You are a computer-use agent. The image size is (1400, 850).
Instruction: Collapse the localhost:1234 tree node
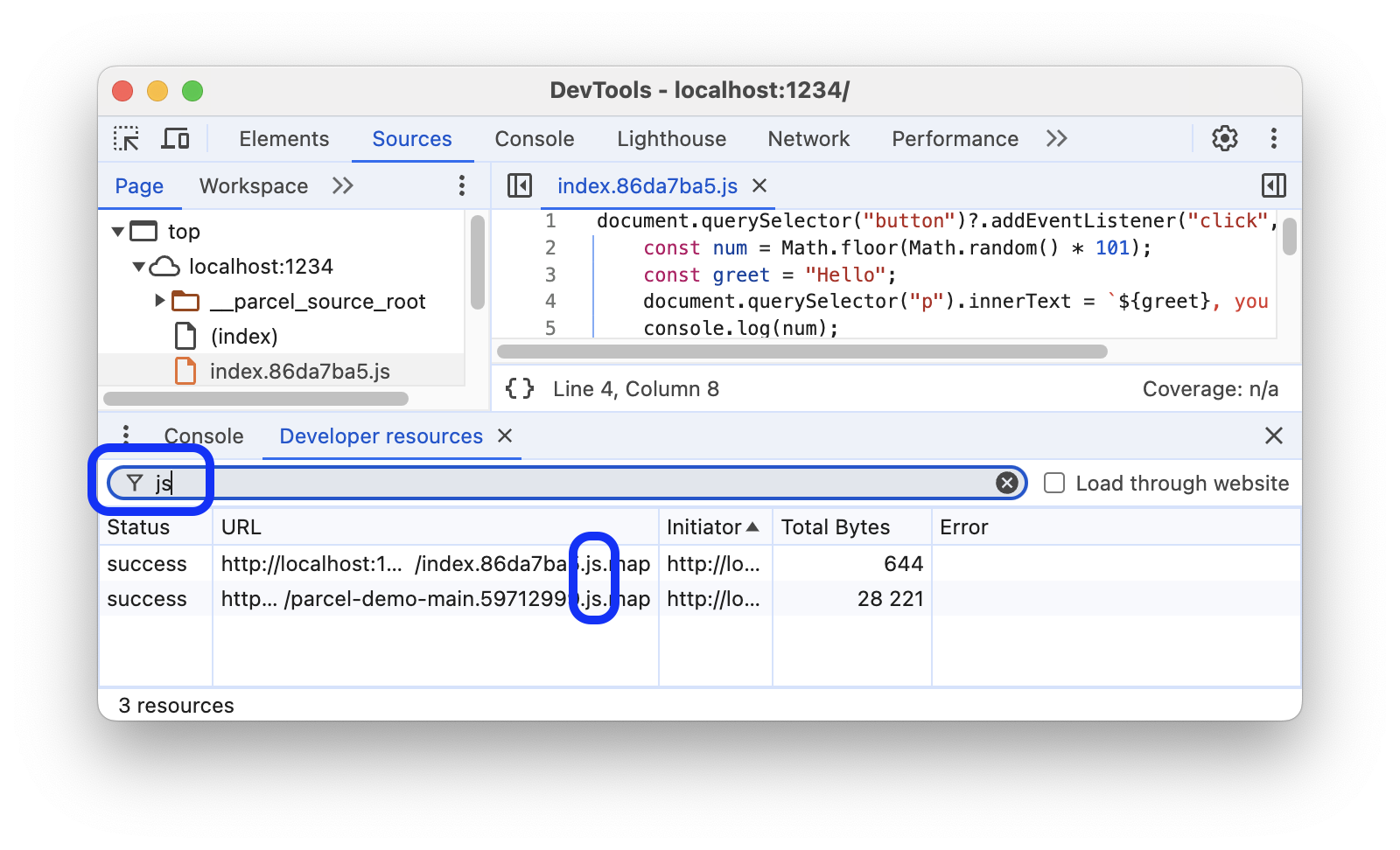137,266
